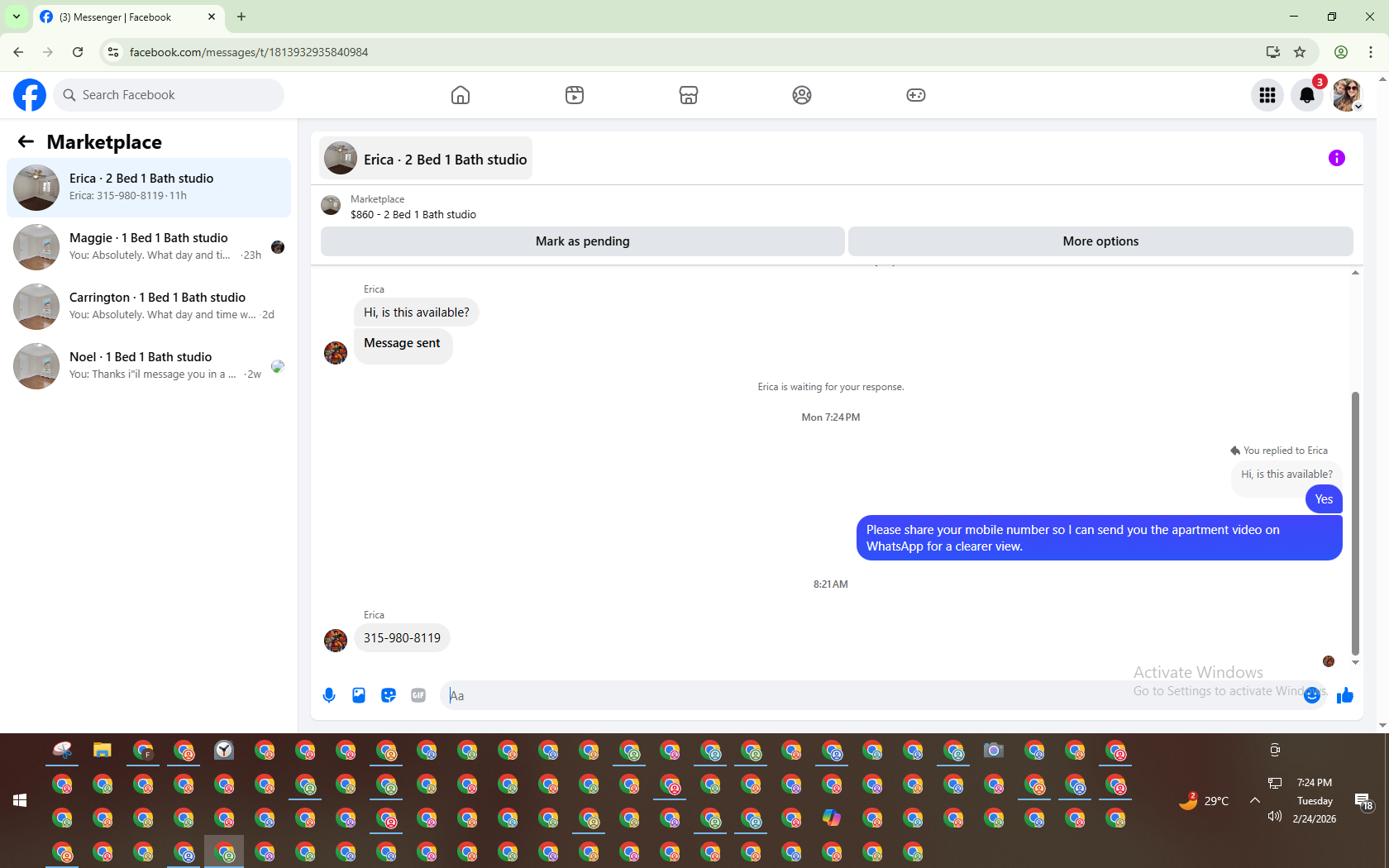Open the notifications bell

coord(1307,95)
